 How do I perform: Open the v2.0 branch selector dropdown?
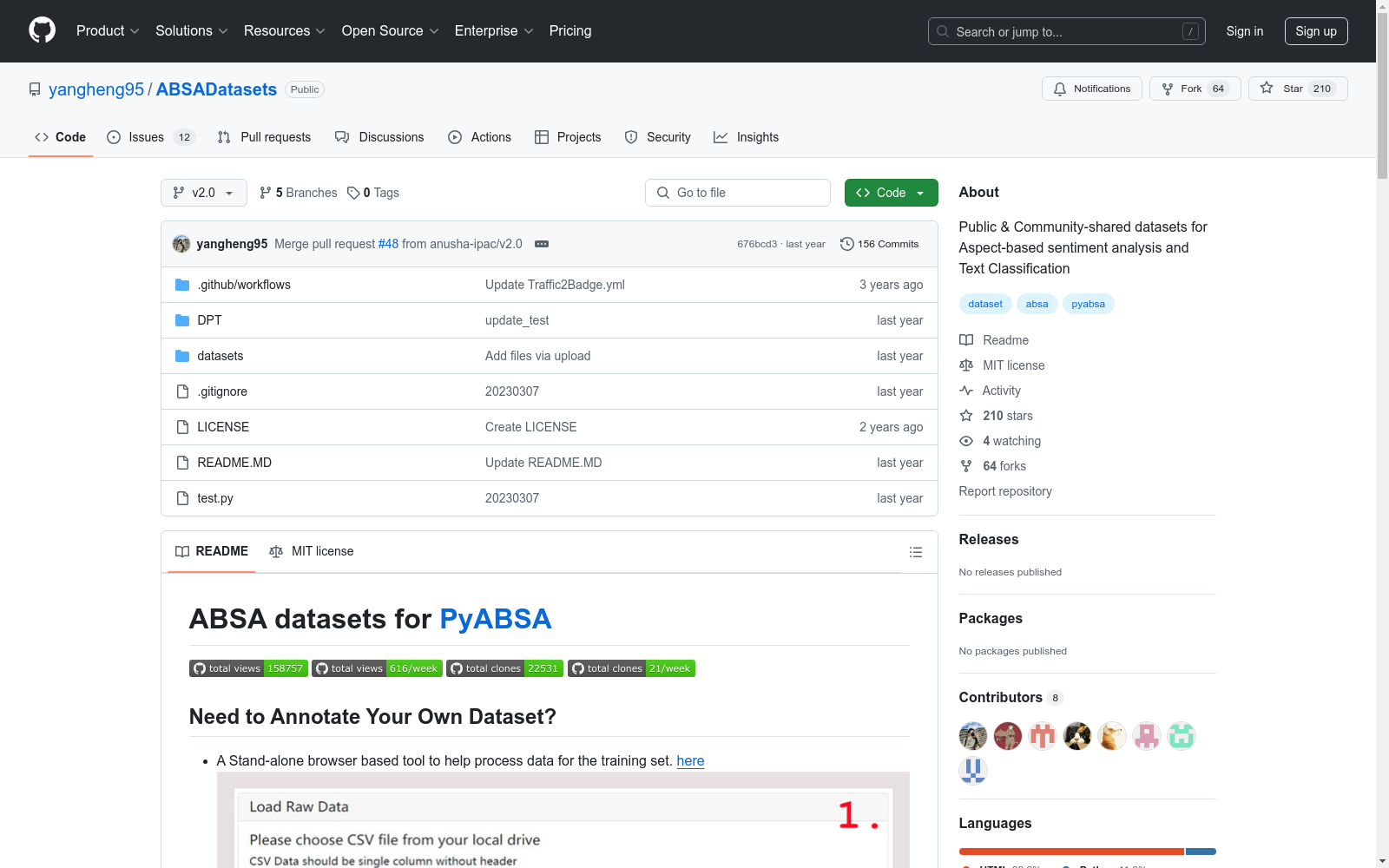click(204, 193)
